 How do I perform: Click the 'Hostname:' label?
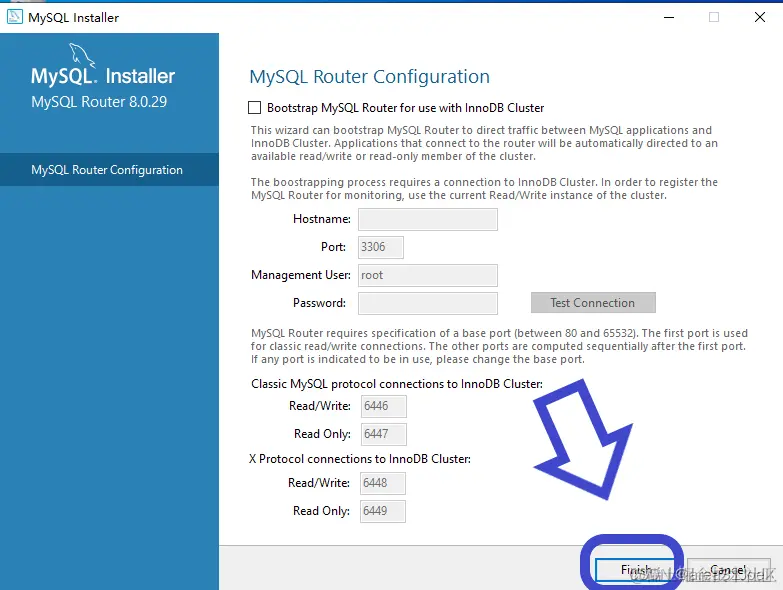pyautogui.click(x=322, y=219)
